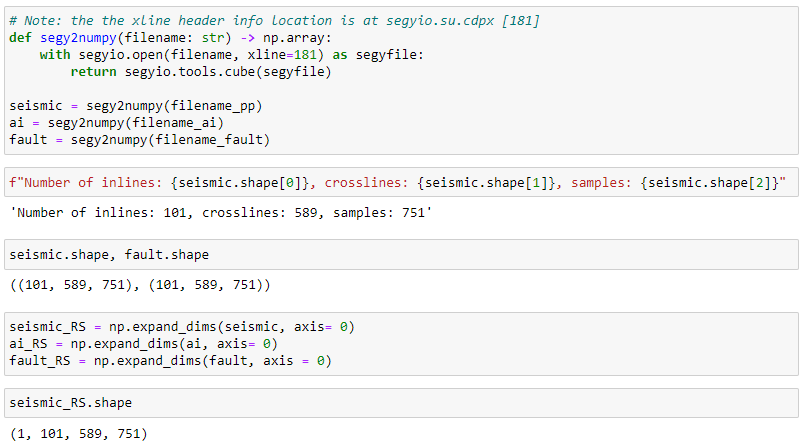
Task: Click xline=181 argument in segyio.open
Action: pyautogui.click(x=282, y=55)
